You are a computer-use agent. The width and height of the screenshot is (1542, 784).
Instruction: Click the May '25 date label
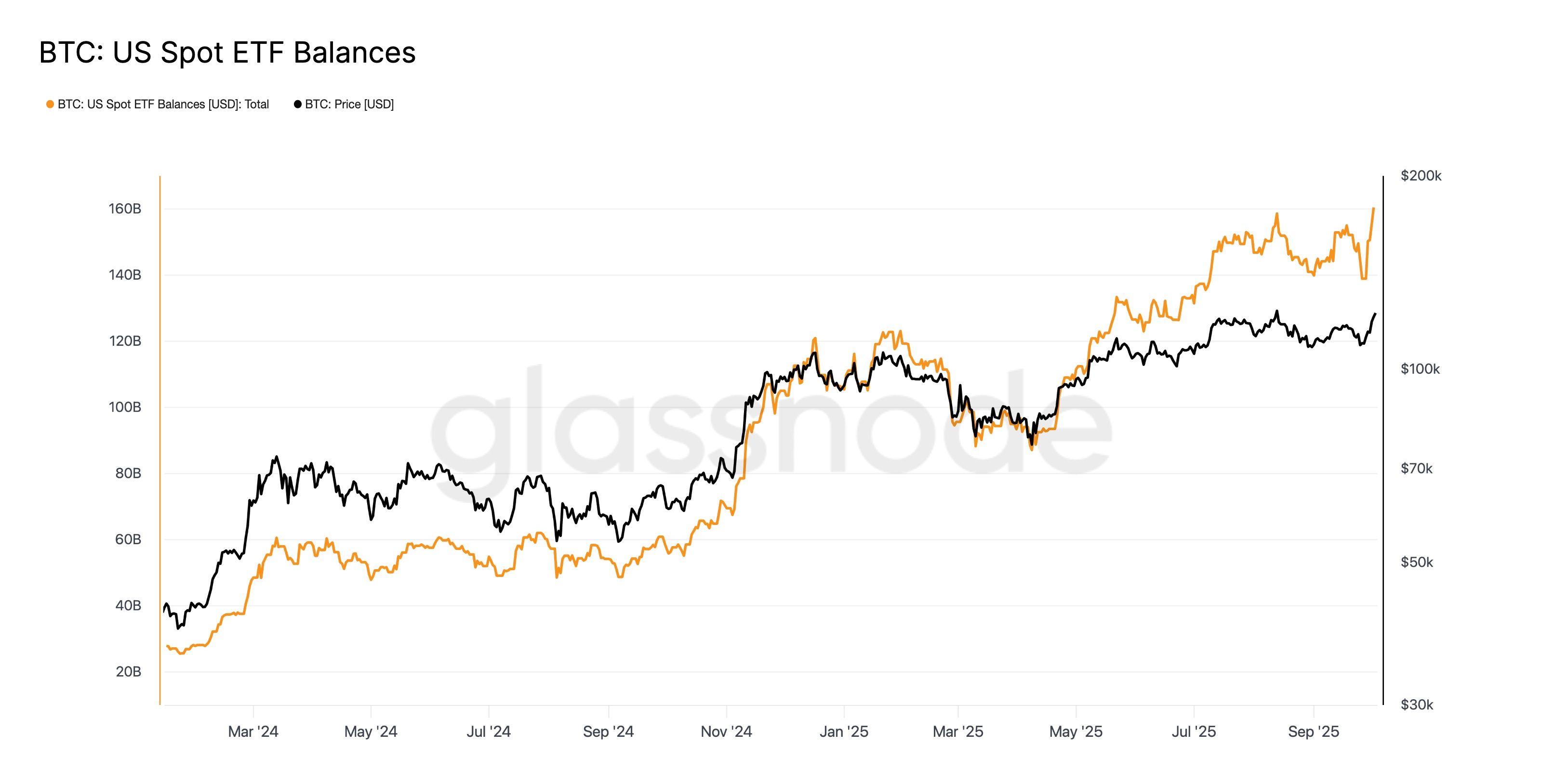pos(1076,732)
